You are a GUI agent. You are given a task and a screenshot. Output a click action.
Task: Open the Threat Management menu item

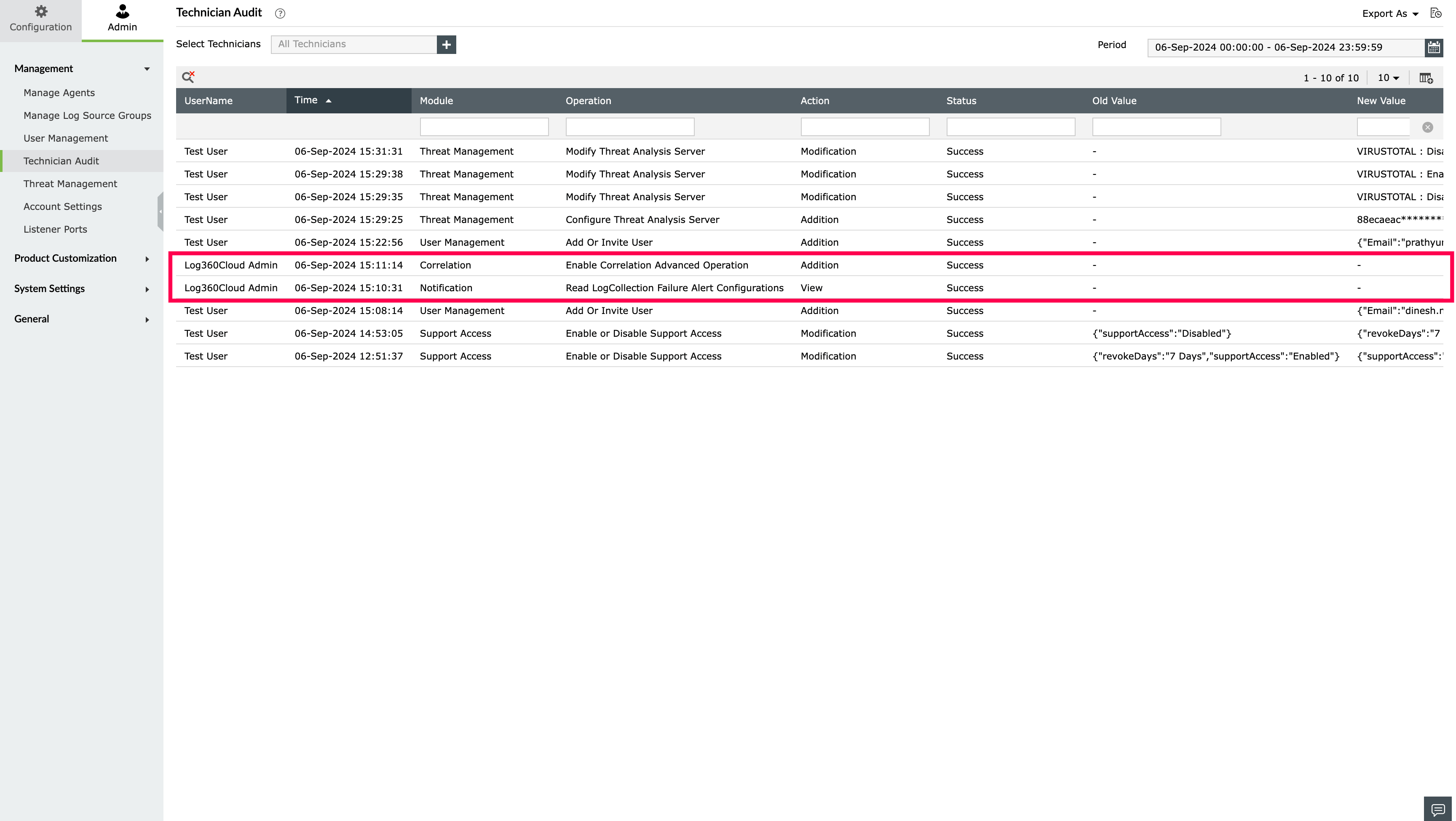tap(70, 184)
